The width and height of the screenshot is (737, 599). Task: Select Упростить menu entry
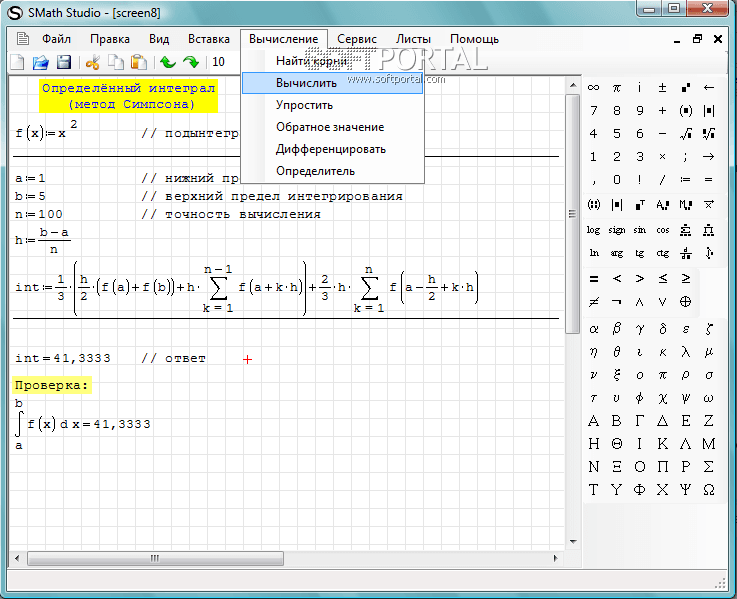pyautogui.click(x=333, y=105)
